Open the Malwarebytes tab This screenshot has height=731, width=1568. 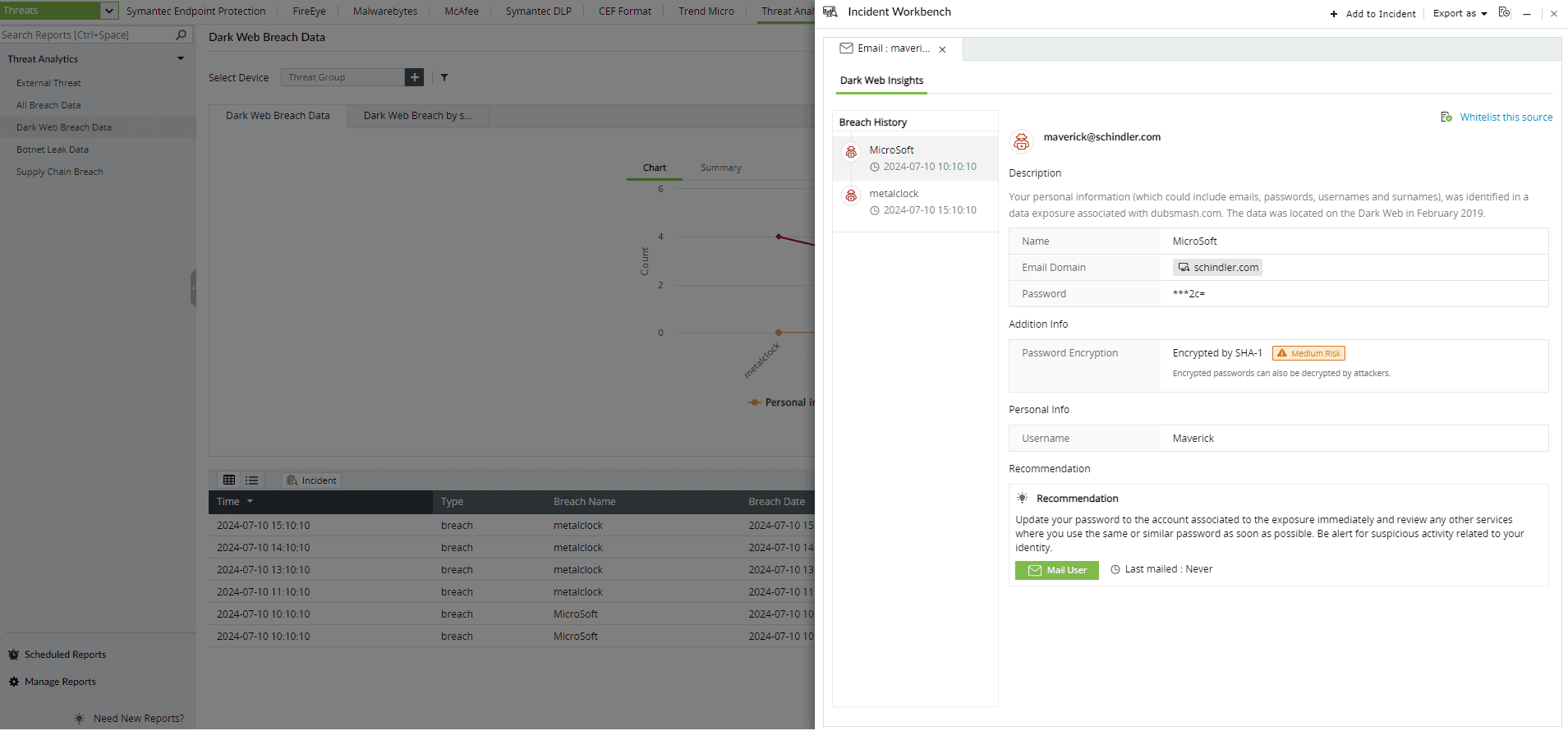coord(385,11)
